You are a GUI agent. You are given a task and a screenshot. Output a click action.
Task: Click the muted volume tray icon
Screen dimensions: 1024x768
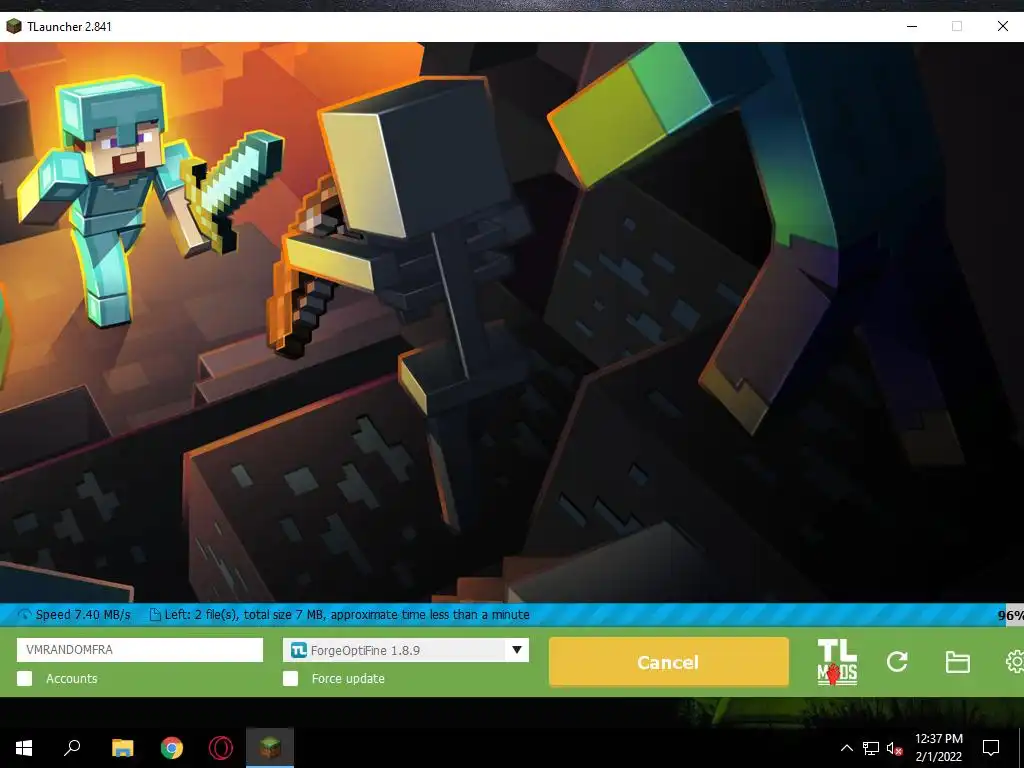coord(894,748)
